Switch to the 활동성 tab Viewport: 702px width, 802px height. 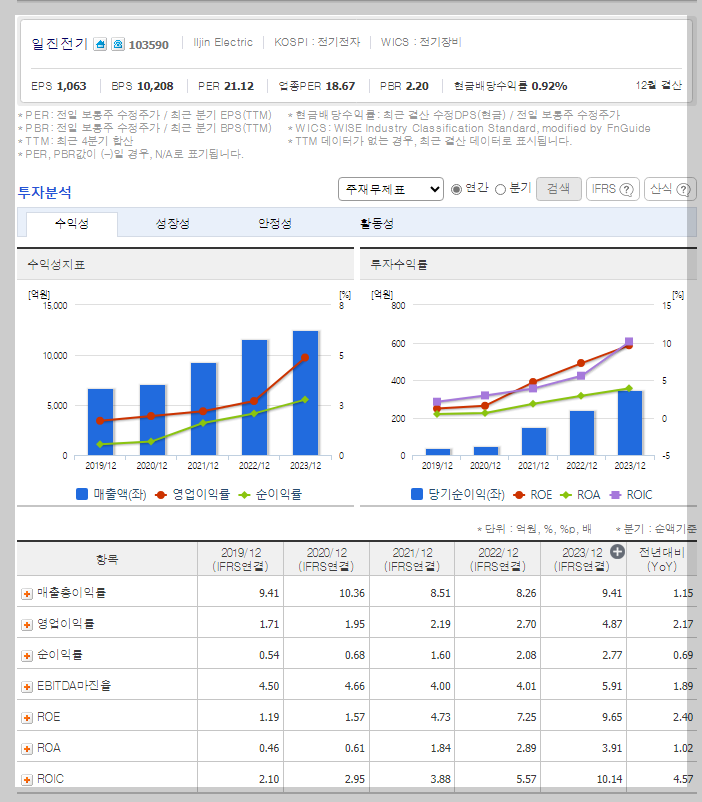pos(377,224)
